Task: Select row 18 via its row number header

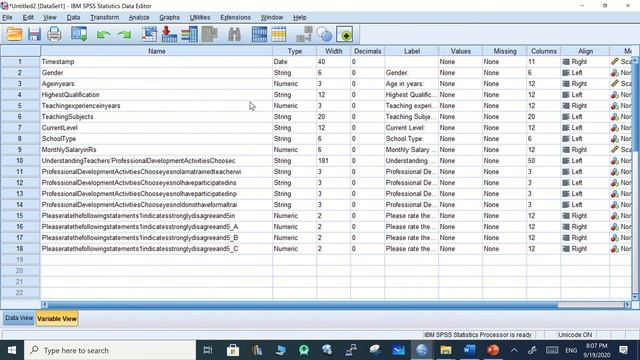Action: coord(20,249)
